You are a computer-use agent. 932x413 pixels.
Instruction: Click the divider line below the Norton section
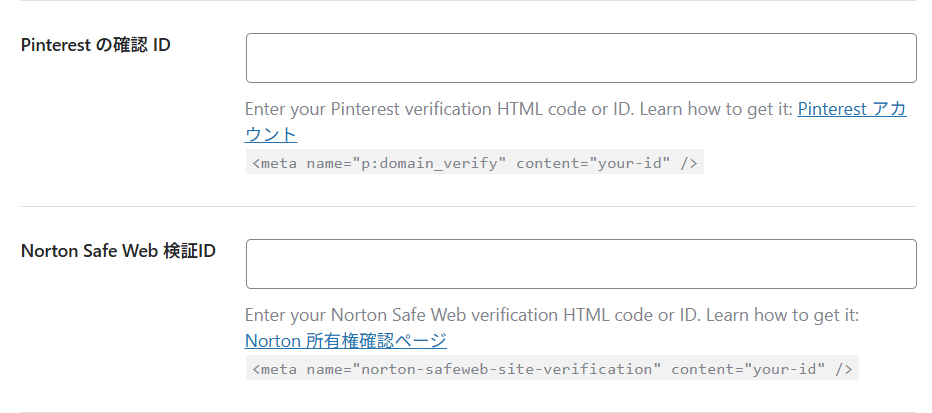click(466, 411)
